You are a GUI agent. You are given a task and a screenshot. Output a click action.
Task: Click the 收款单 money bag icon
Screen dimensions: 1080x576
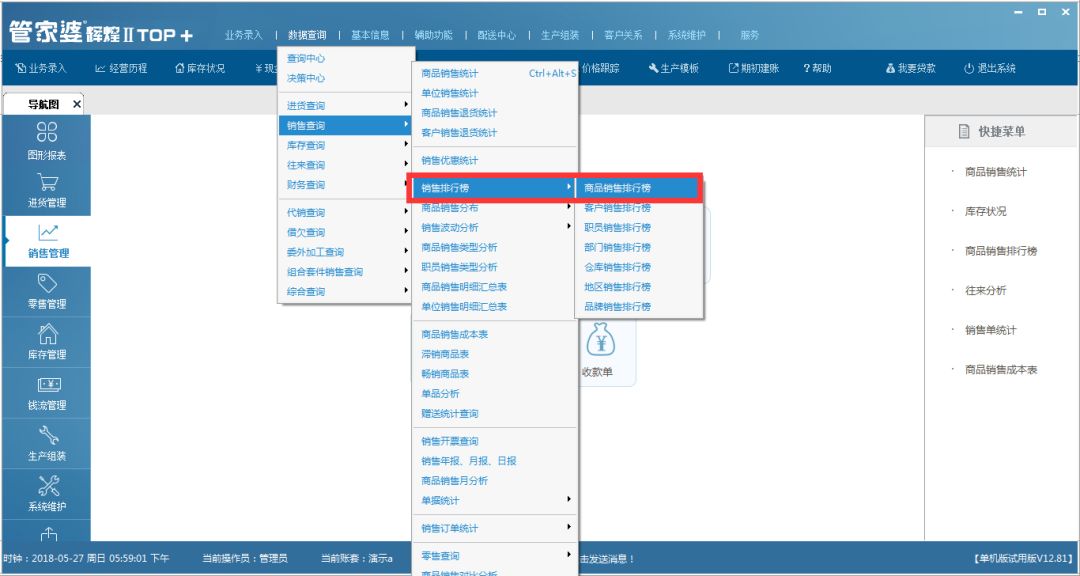click(x=598, y=343)
